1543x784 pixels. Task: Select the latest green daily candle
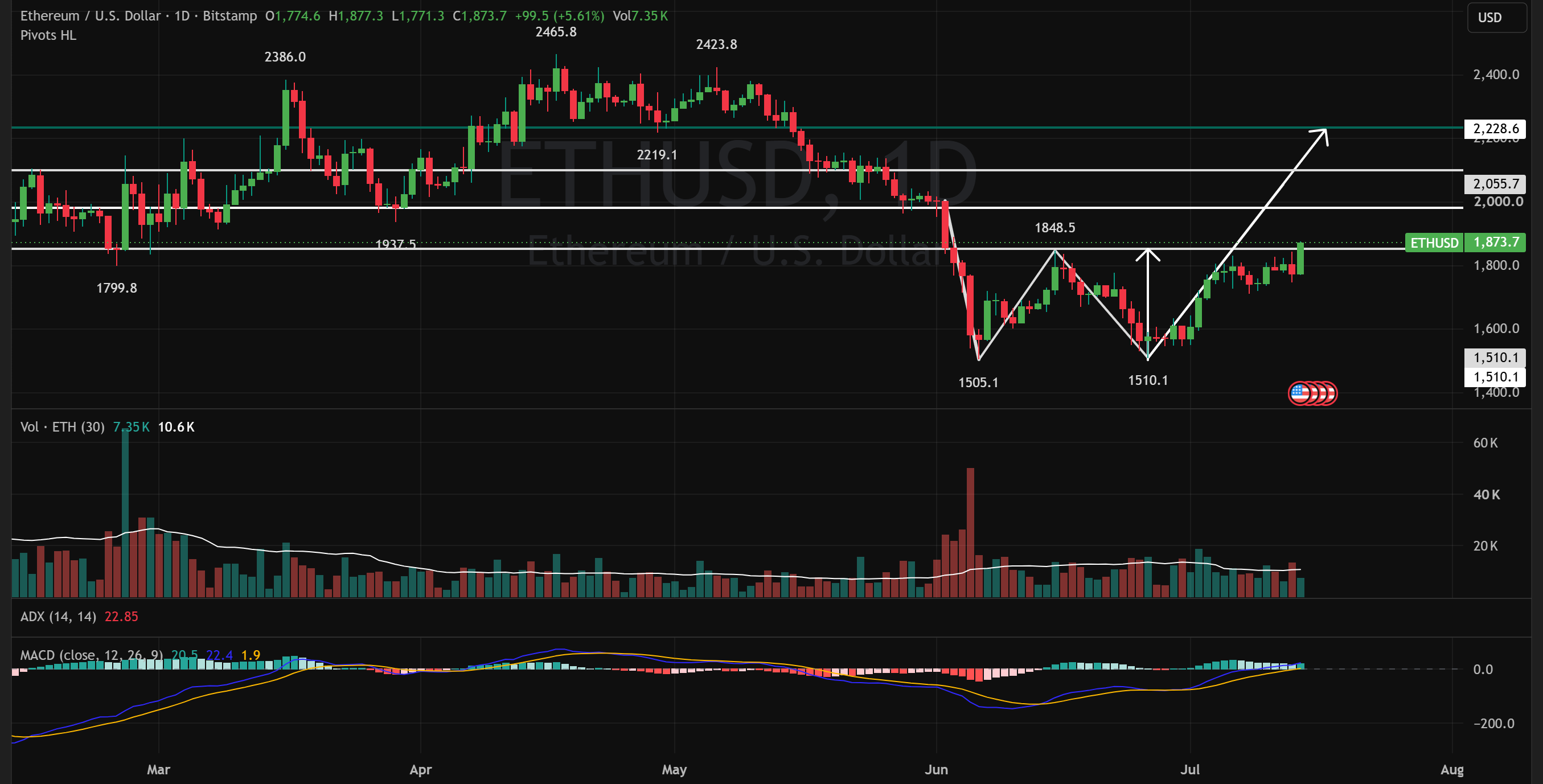coord(1300,258)
